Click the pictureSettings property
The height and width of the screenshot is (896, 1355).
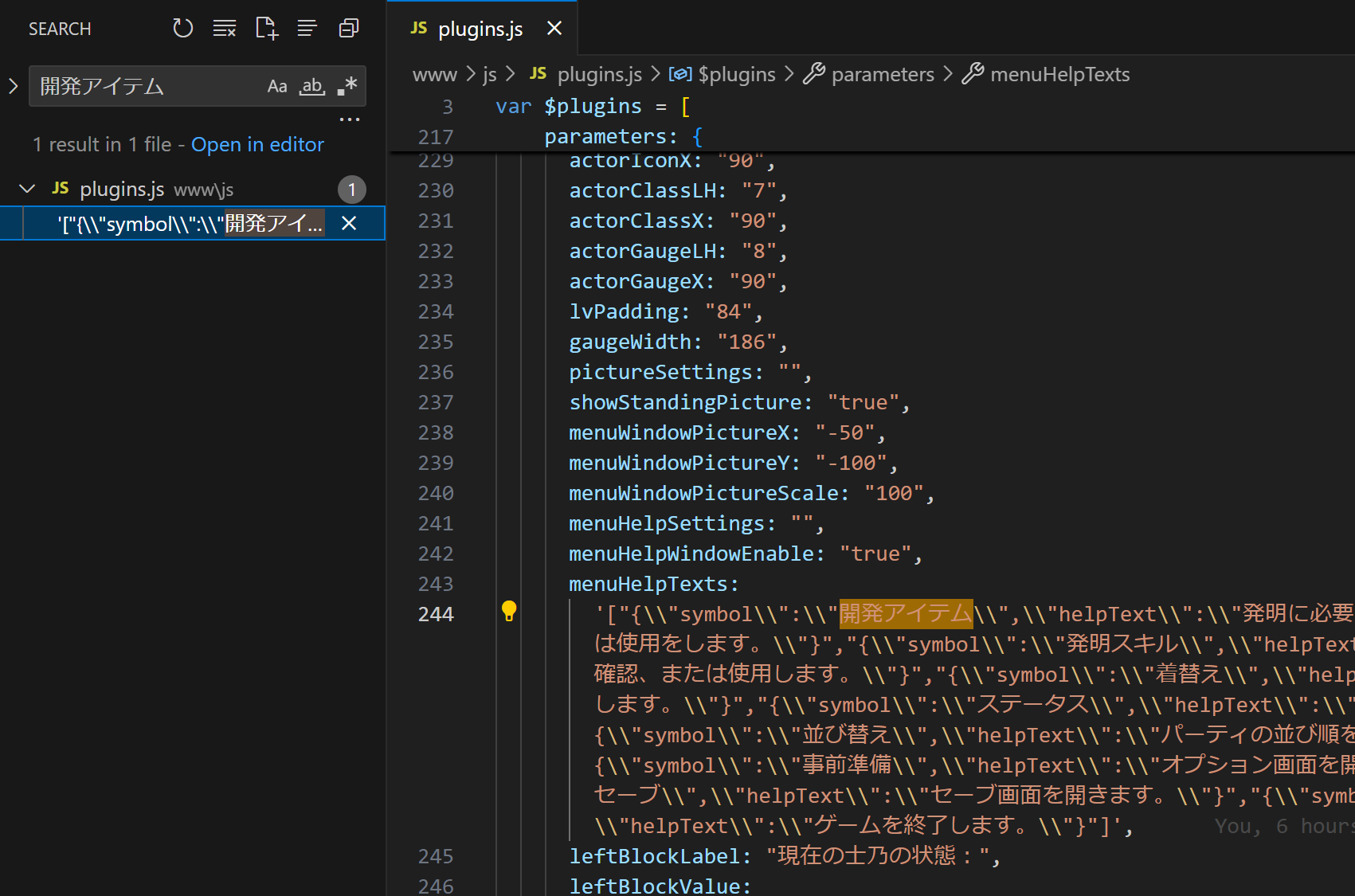660,372
